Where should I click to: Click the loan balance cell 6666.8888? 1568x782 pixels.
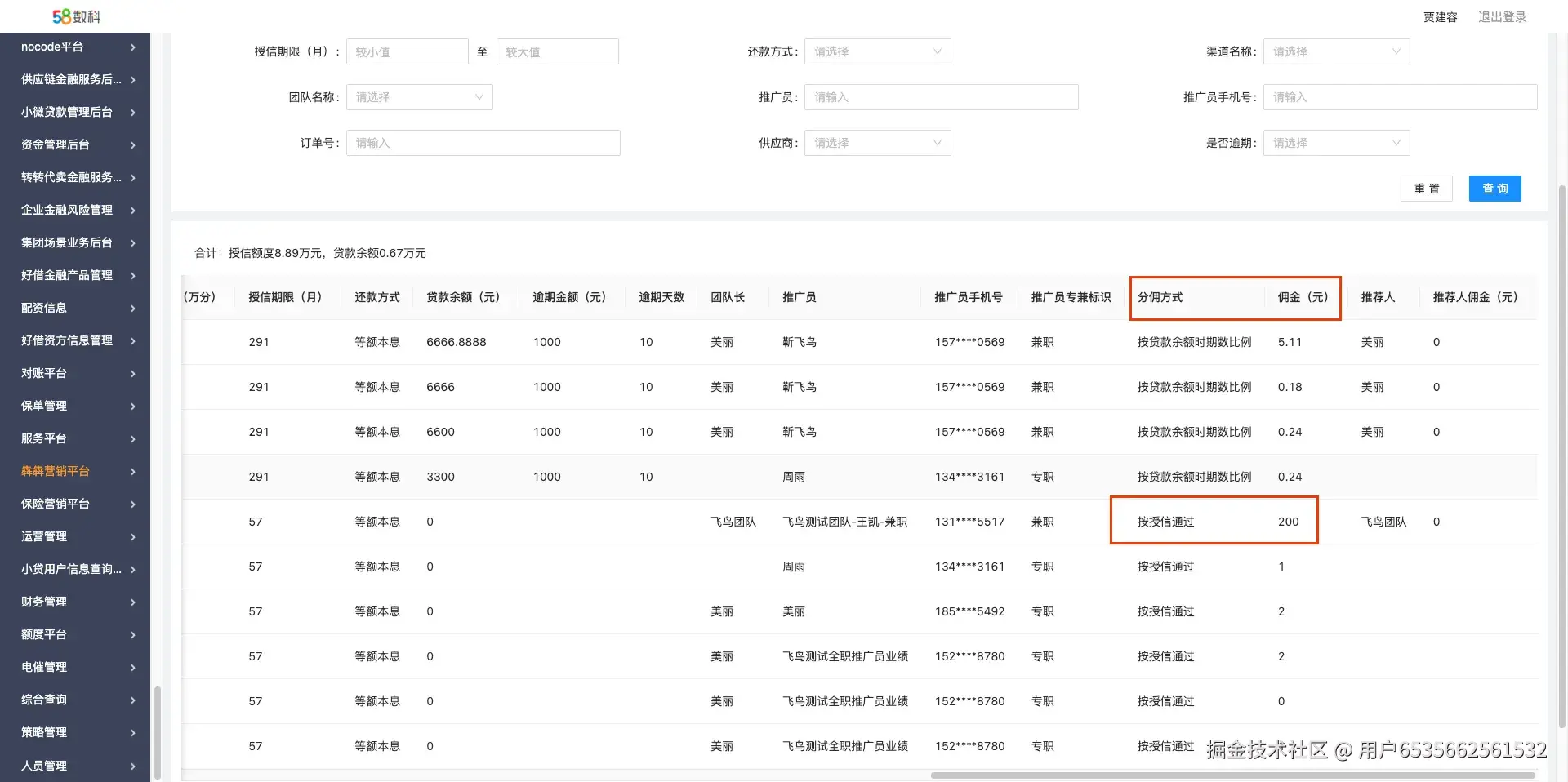tap(457, 342)
